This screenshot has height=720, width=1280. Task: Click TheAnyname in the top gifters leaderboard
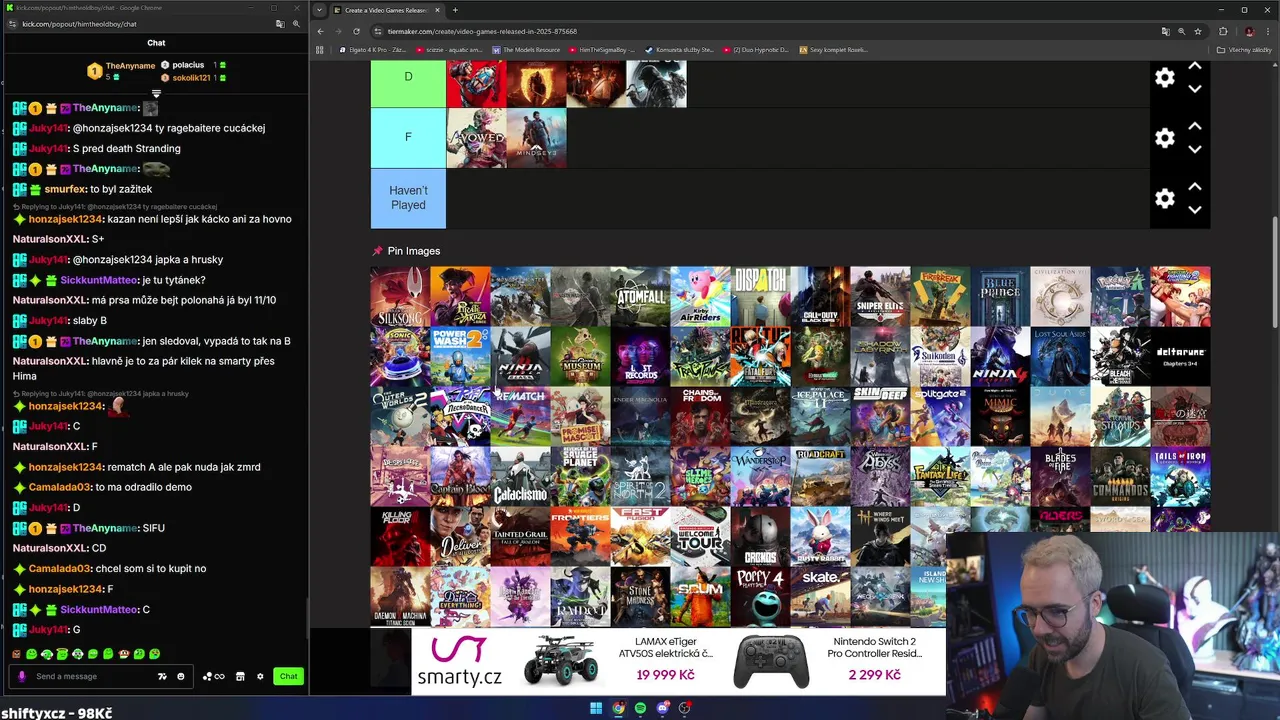[x=131, y=66]
